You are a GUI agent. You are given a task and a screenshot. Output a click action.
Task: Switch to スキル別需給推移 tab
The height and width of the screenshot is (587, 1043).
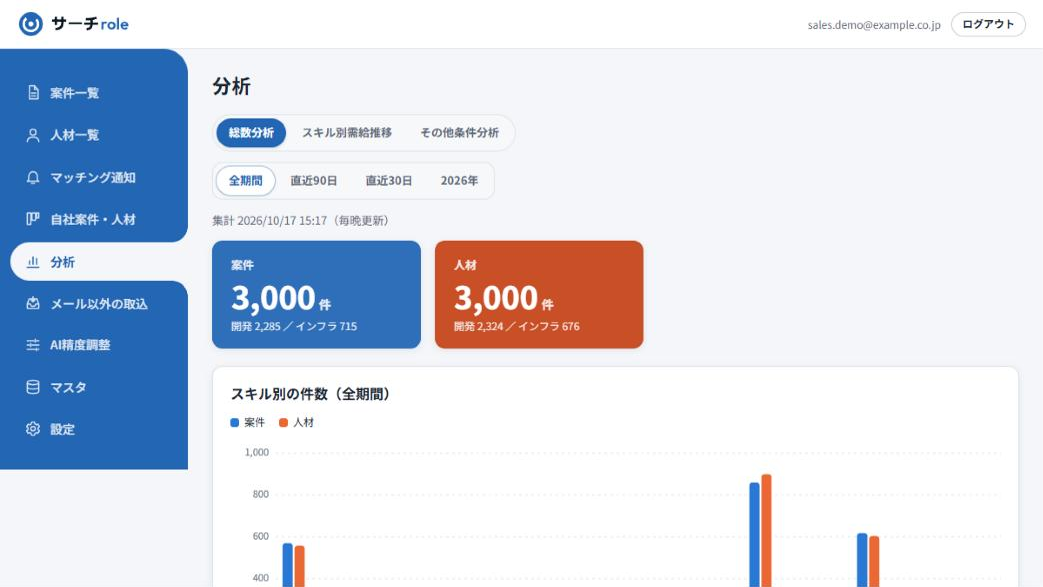[347, 132]
